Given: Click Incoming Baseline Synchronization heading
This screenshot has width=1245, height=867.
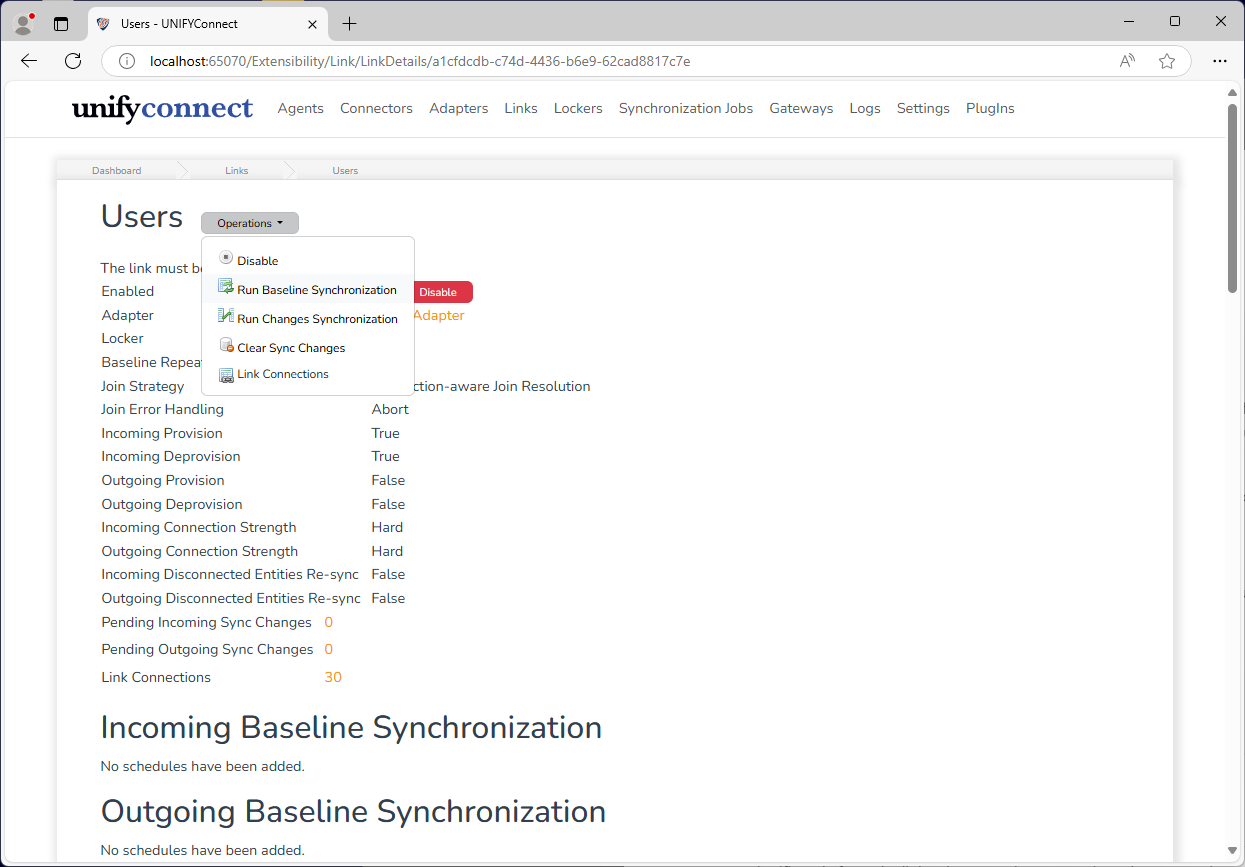Looking at the screenshot, I should 352,727.
